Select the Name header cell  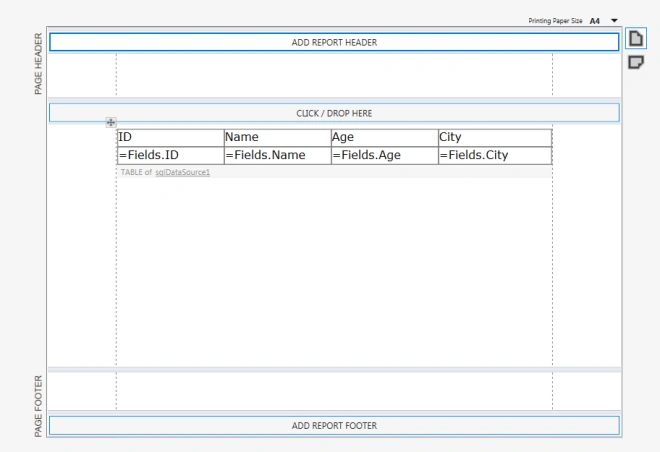click(278, 138)
